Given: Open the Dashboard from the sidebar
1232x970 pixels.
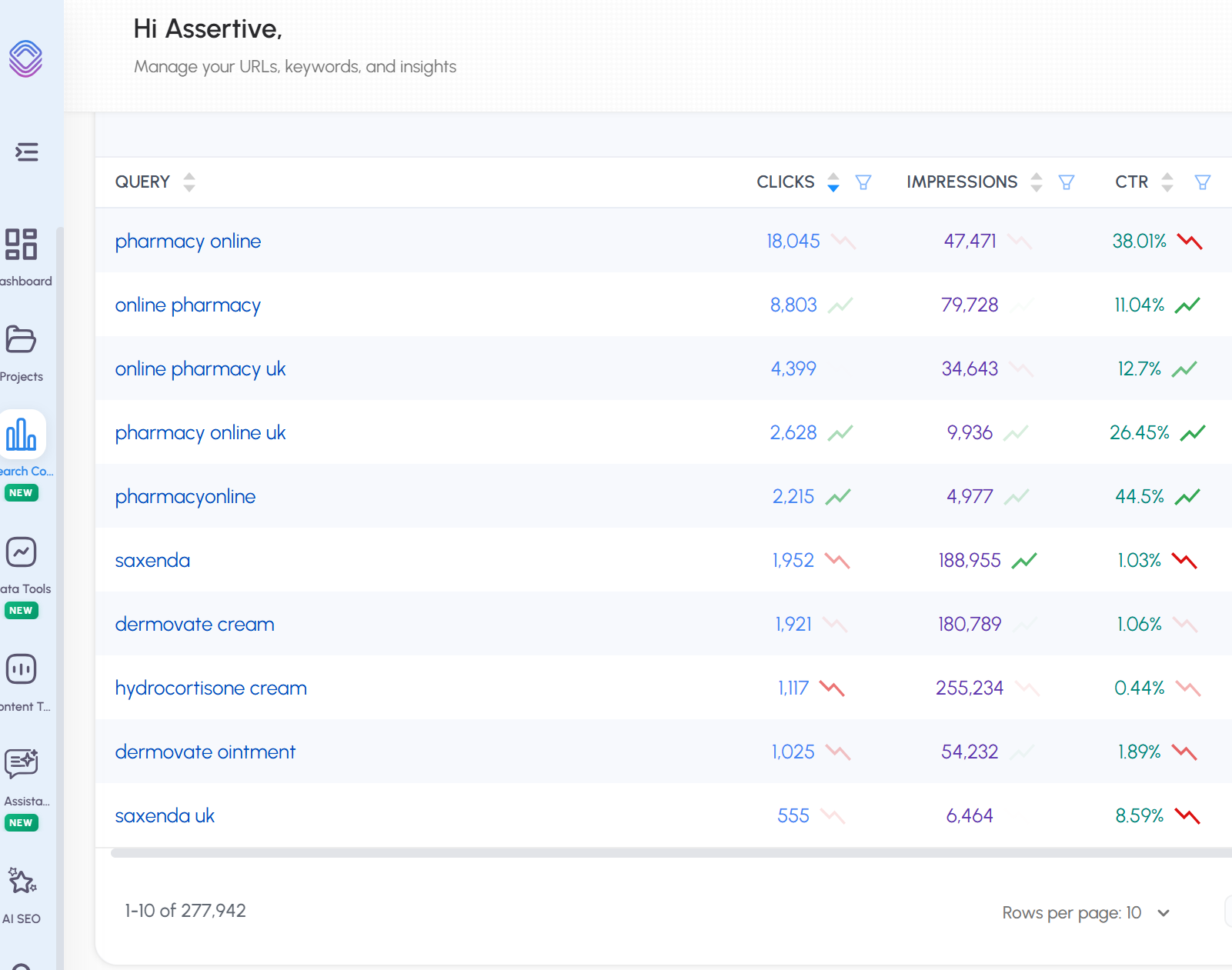Looking at the screenshot, I should 22,245.
